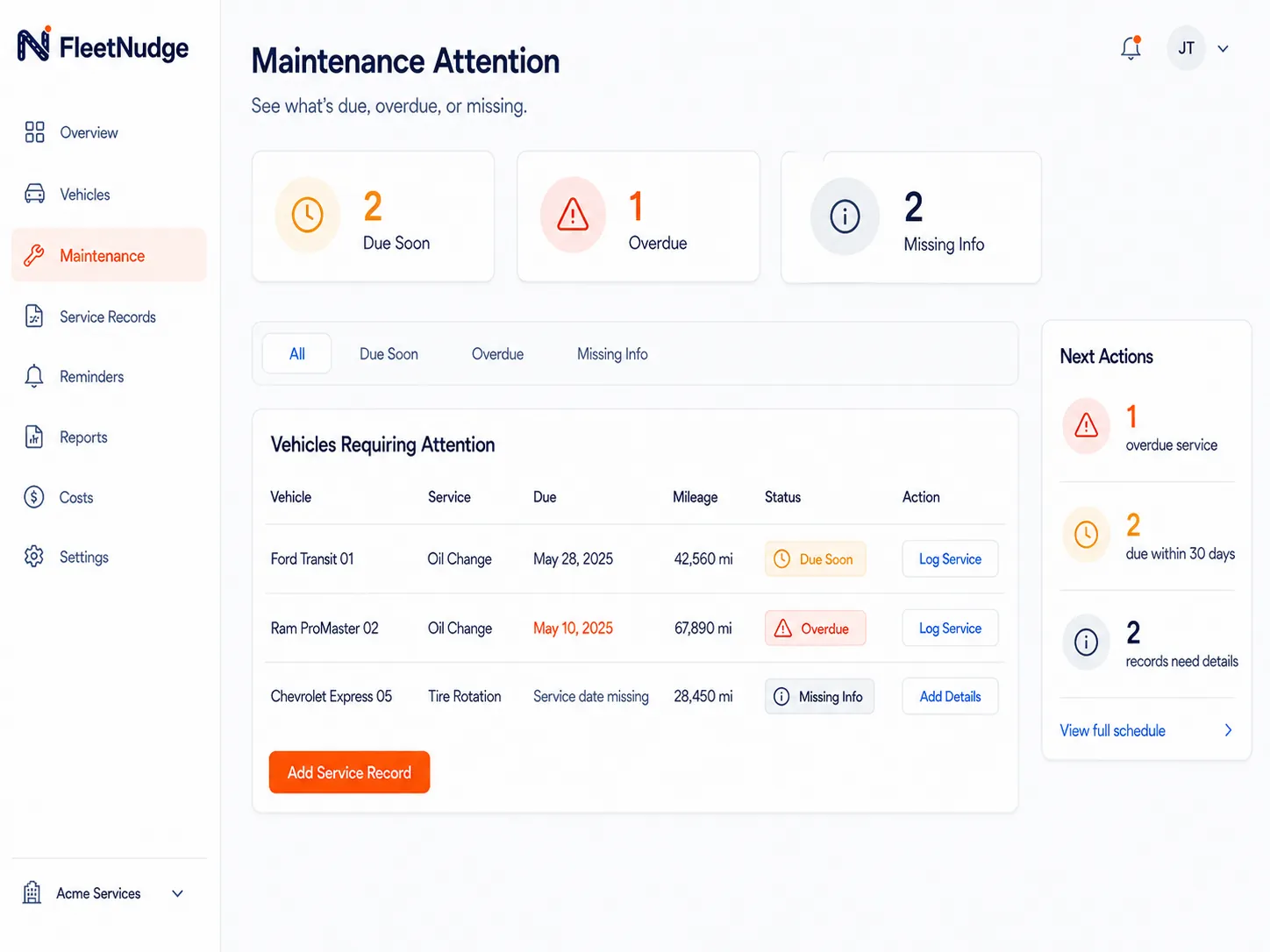The image size is (1270, 952).
Task: Click the FleetNudge logo icon
Action: point(34,44)
